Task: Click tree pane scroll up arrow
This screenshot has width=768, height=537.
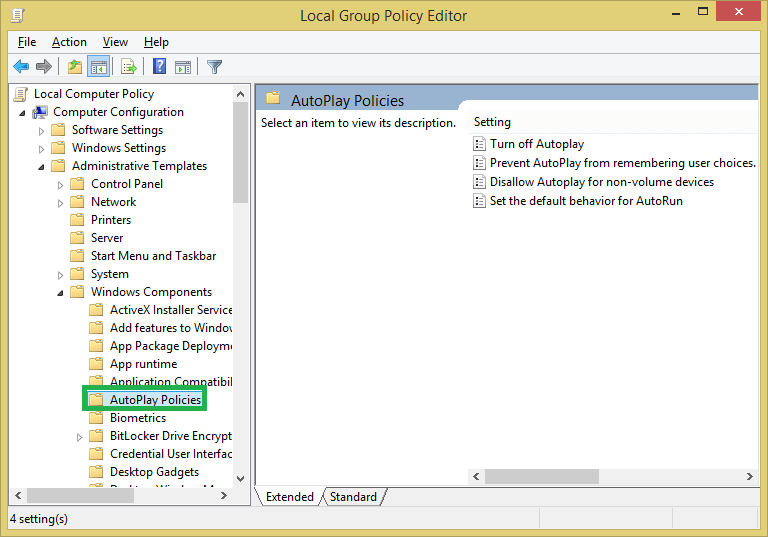Action: (240, 94)
